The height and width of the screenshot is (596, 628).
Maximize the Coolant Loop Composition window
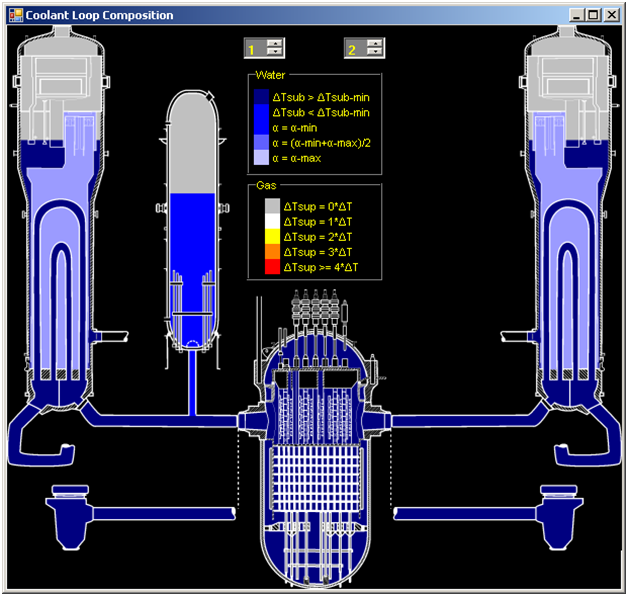click(593, 15)
